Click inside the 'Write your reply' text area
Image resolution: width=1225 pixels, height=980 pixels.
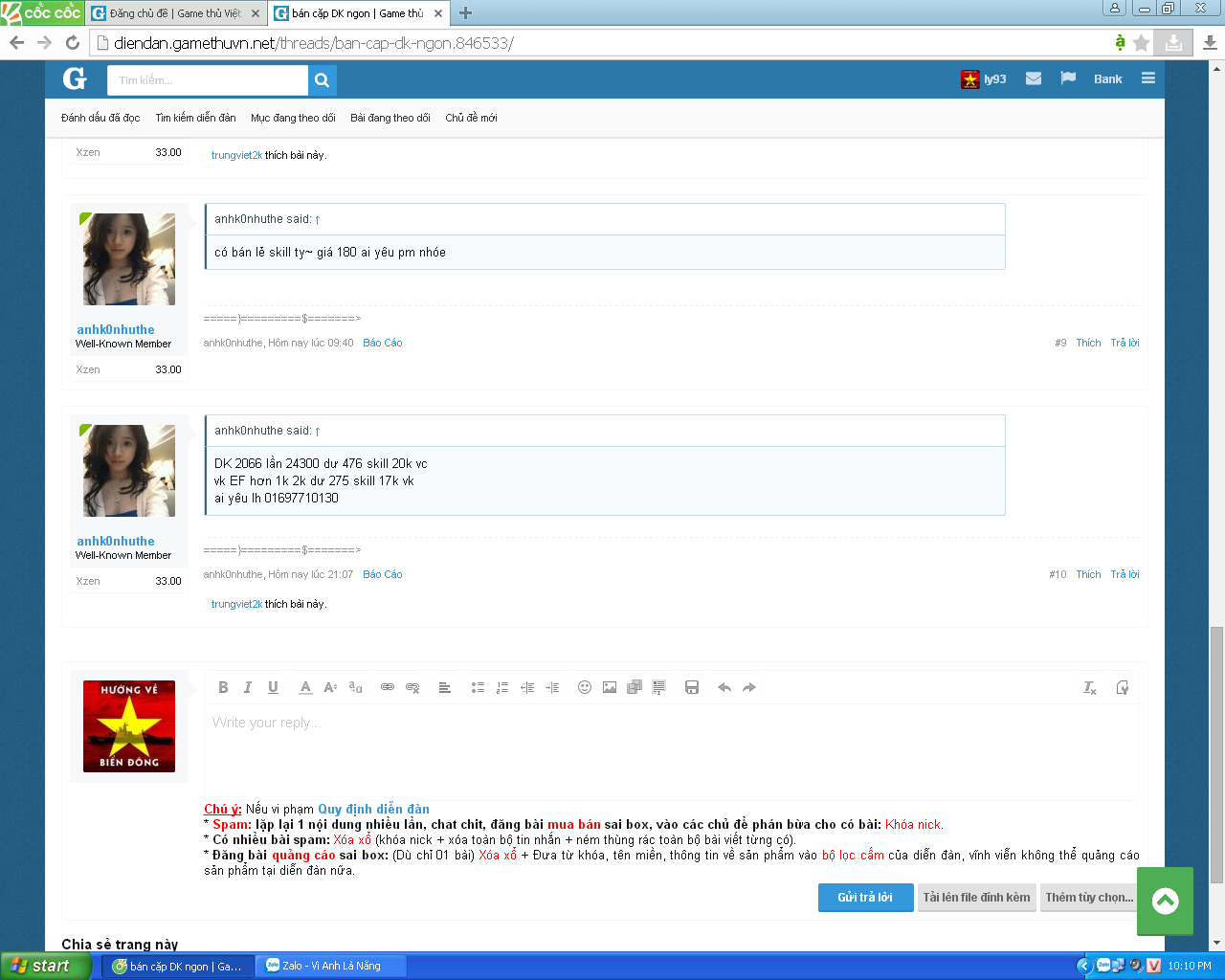coord(670,751)
